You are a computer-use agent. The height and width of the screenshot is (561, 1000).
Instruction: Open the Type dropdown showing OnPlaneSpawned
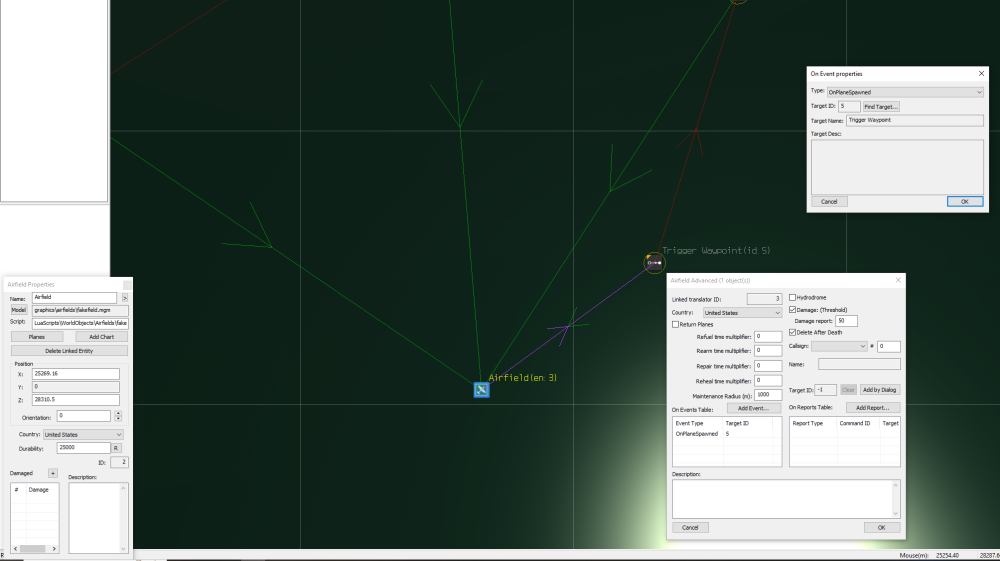[x=905, y=92]
